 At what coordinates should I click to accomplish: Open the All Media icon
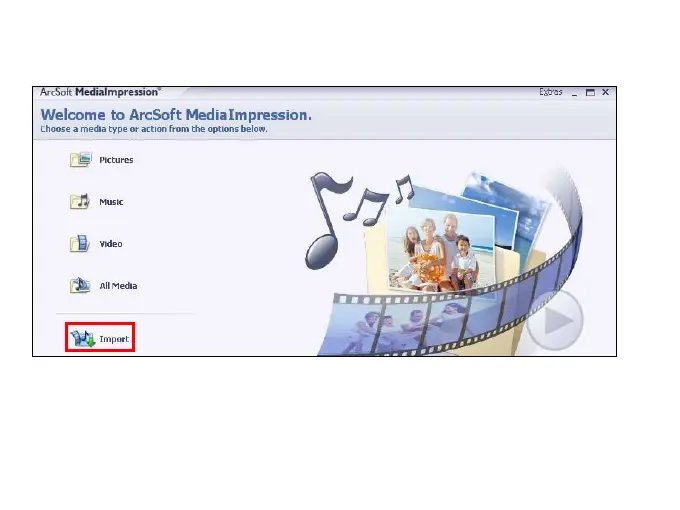tap(80, 286)
